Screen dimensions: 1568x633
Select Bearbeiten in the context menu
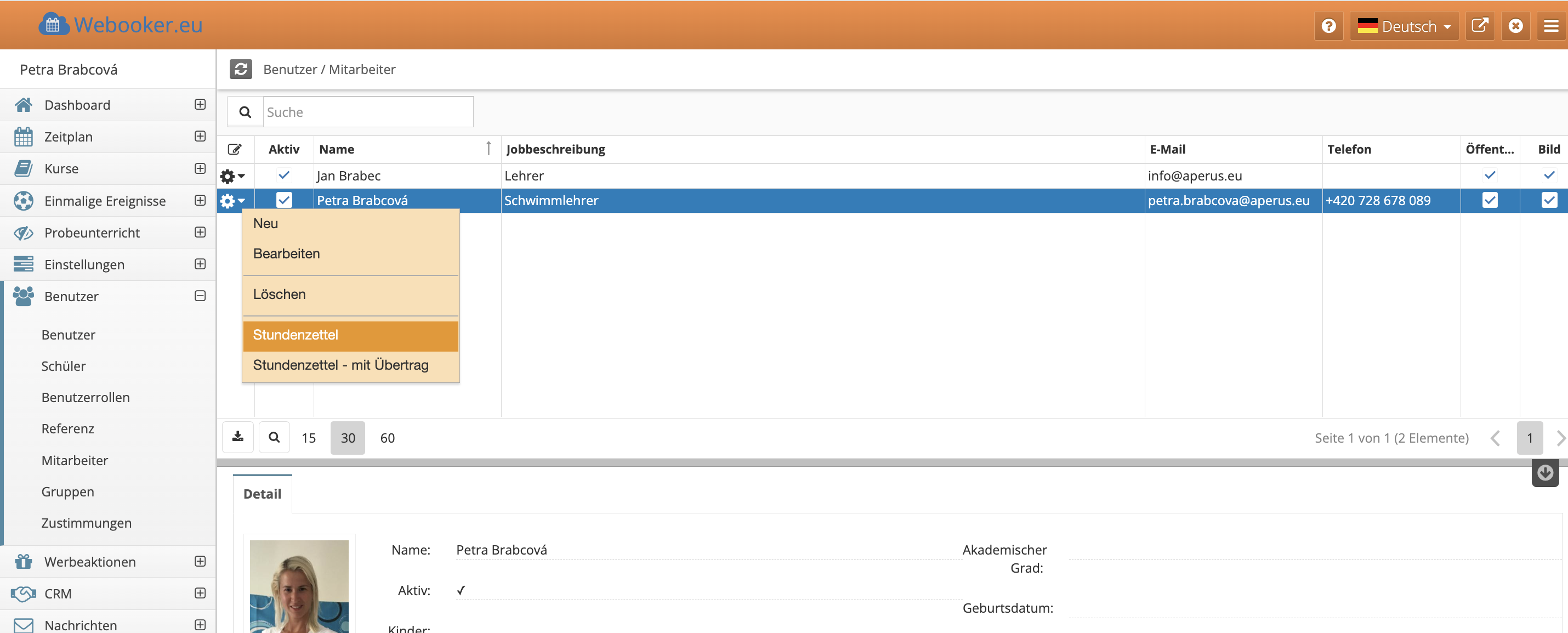point(286,253)
